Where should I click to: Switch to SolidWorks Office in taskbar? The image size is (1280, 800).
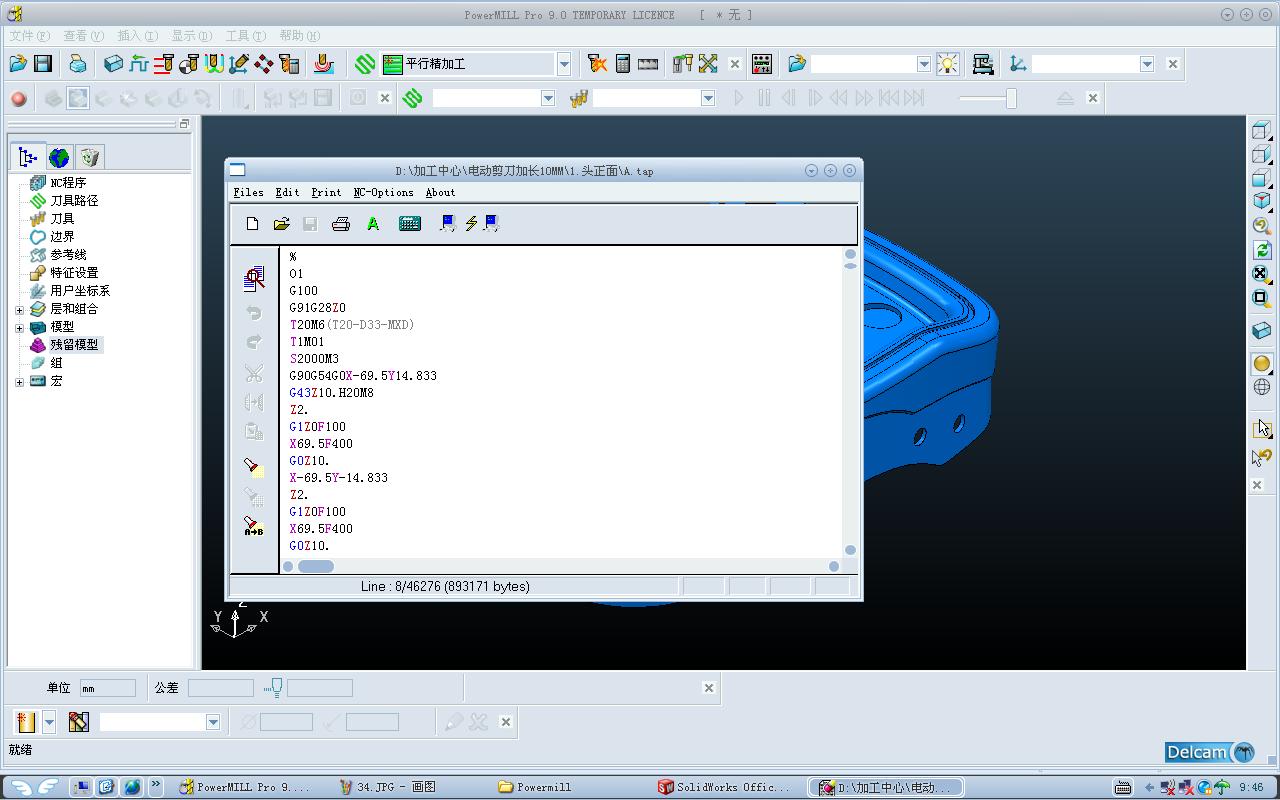click(724, 787)
